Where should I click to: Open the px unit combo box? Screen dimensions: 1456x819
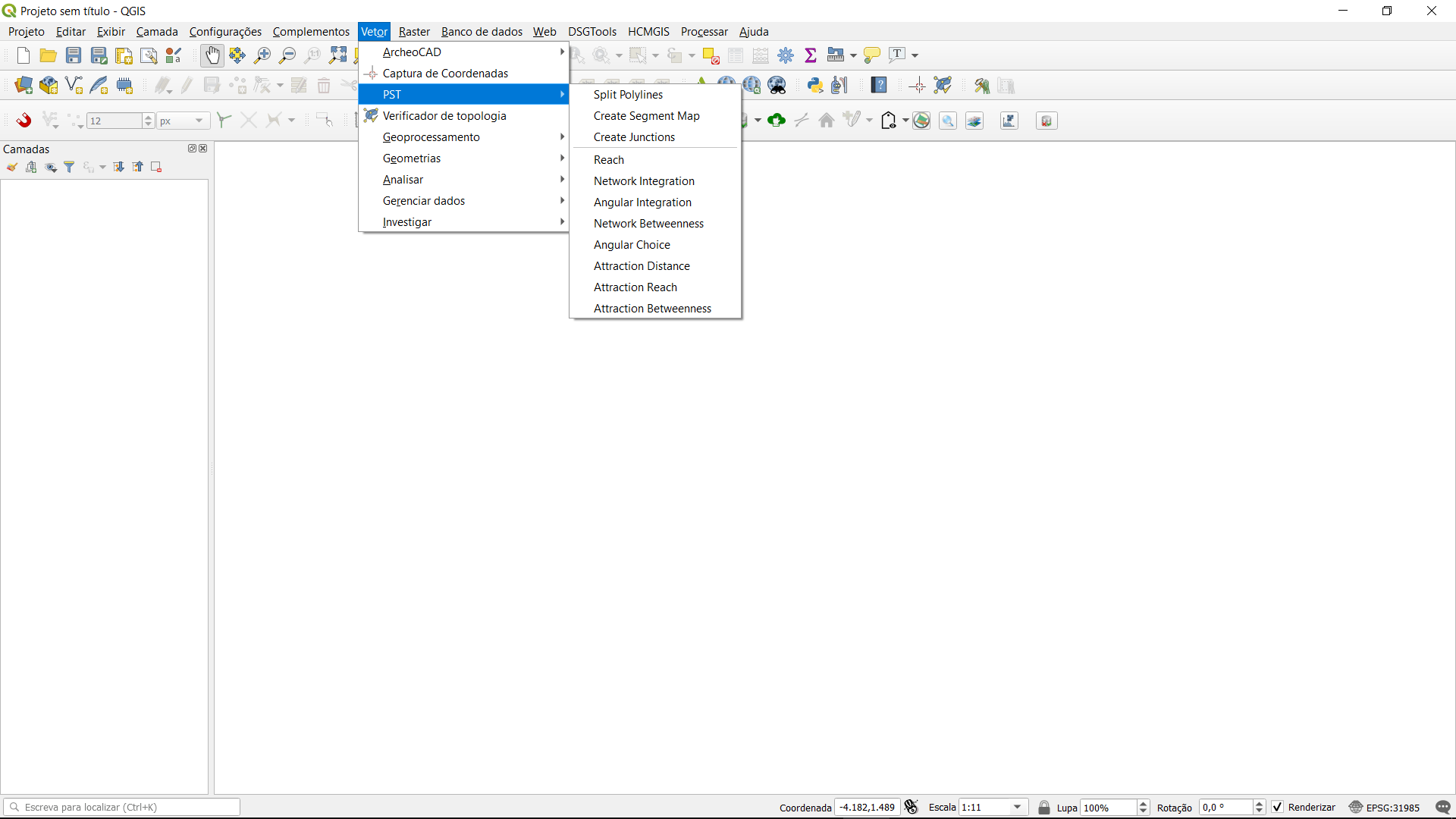(x=183, y=121)
